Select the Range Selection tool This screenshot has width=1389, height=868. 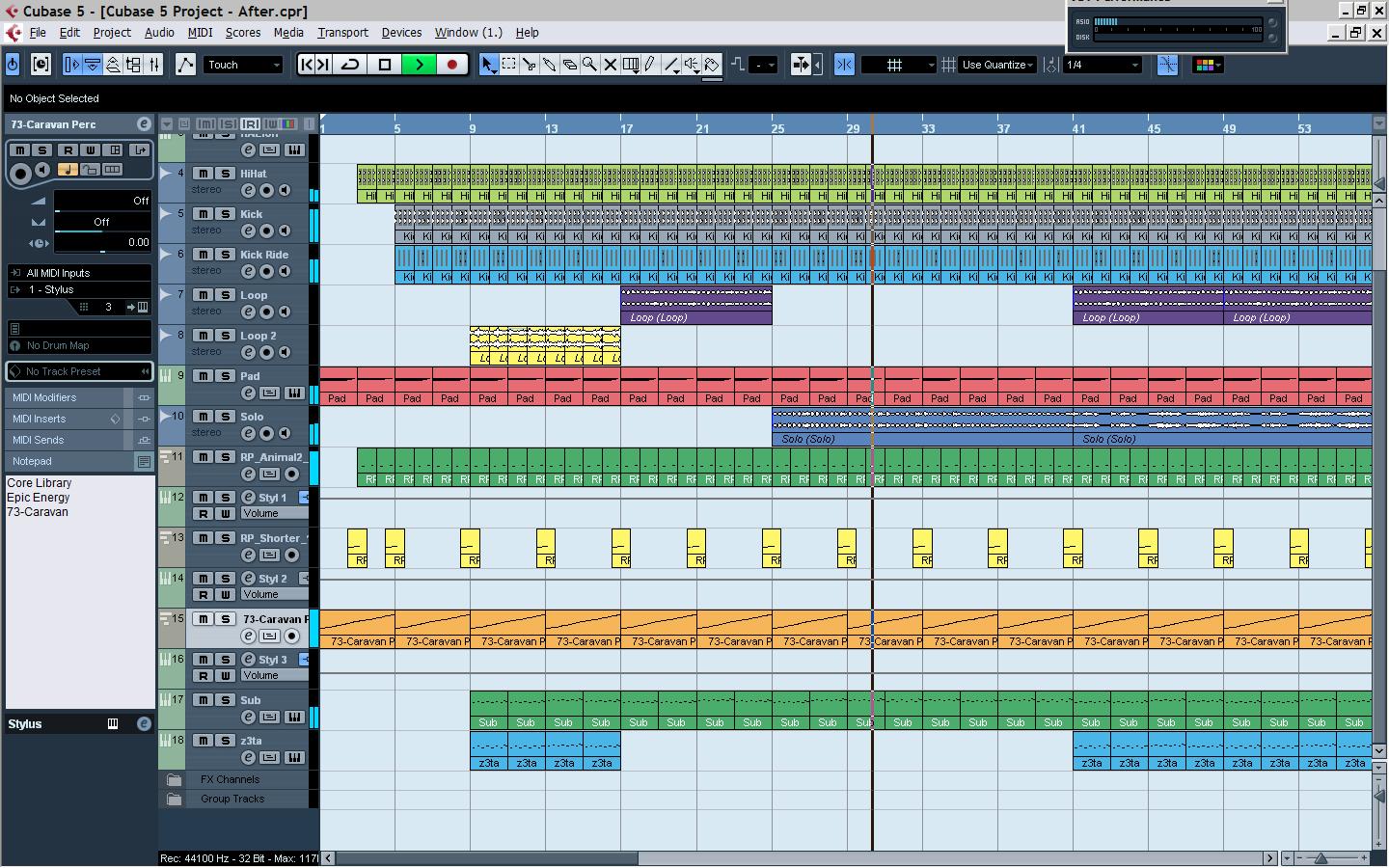(508, 65)
